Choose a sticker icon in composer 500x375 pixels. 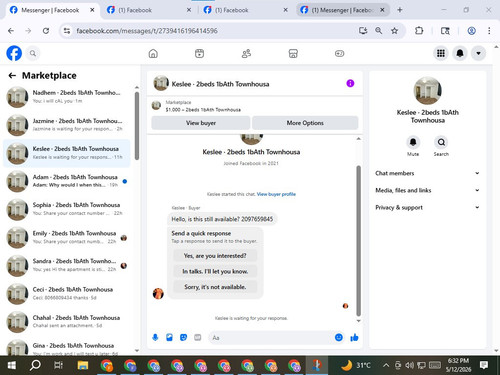(x=183, y=338)
